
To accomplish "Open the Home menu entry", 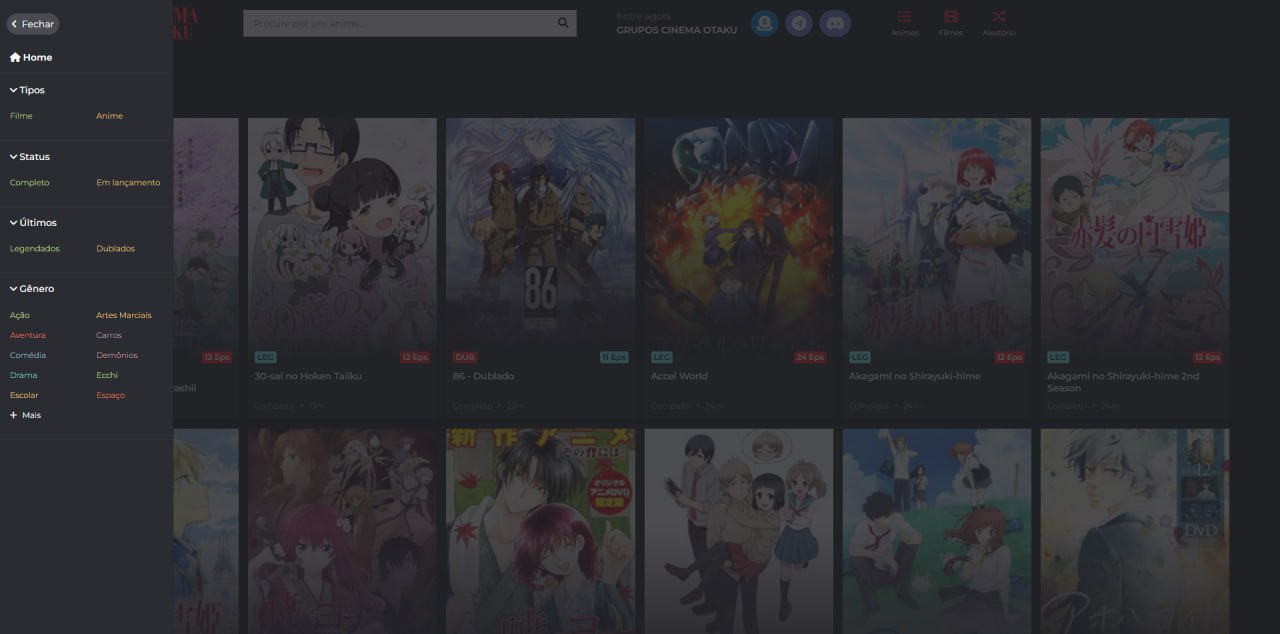I will pyautogui.click(x=31, y=57).
